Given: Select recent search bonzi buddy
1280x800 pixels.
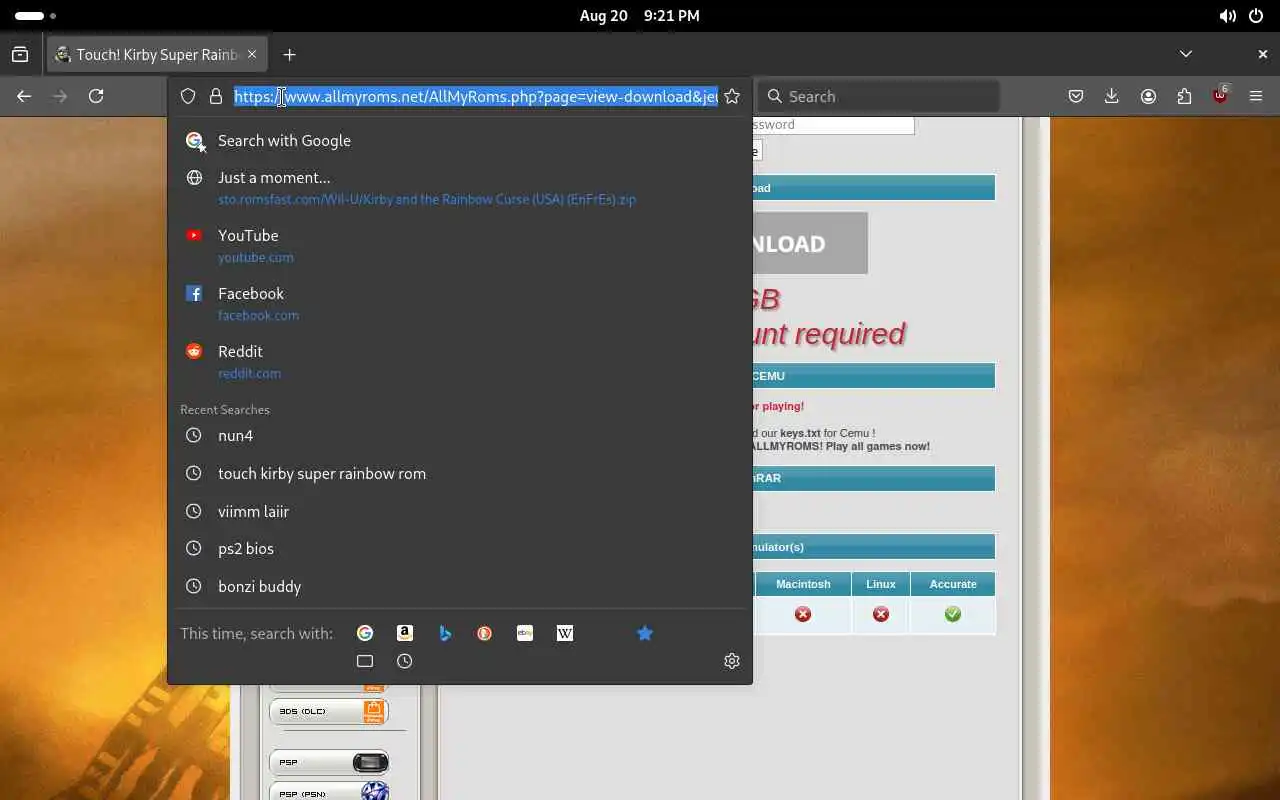Looking at the screenshot, I should coord(460,587).
